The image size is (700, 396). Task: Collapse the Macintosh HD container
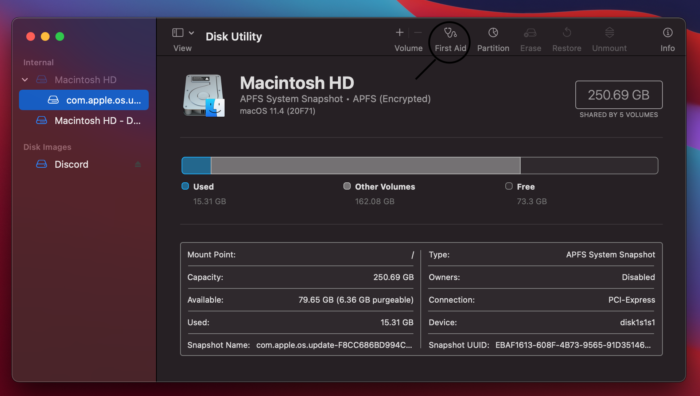tap(25, 80)
